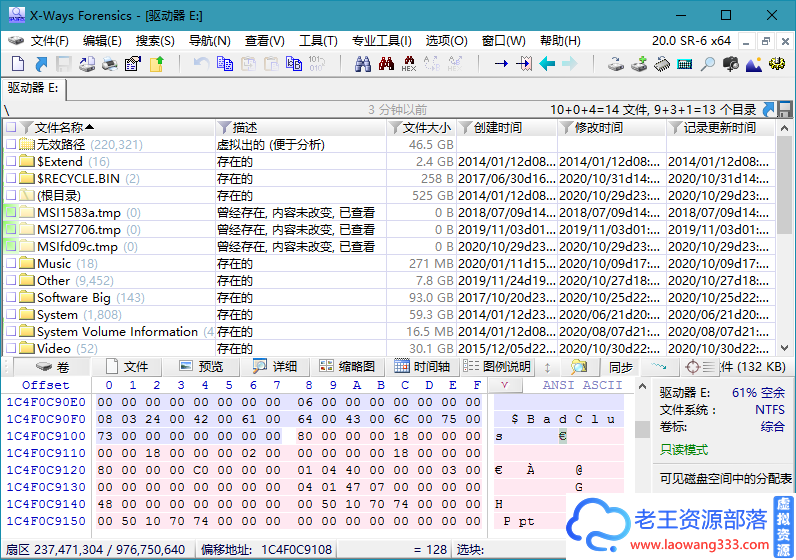Click the folder with green up-arrow icon
The width and height of the screenshot is (796, 560).
pos(156,64)
